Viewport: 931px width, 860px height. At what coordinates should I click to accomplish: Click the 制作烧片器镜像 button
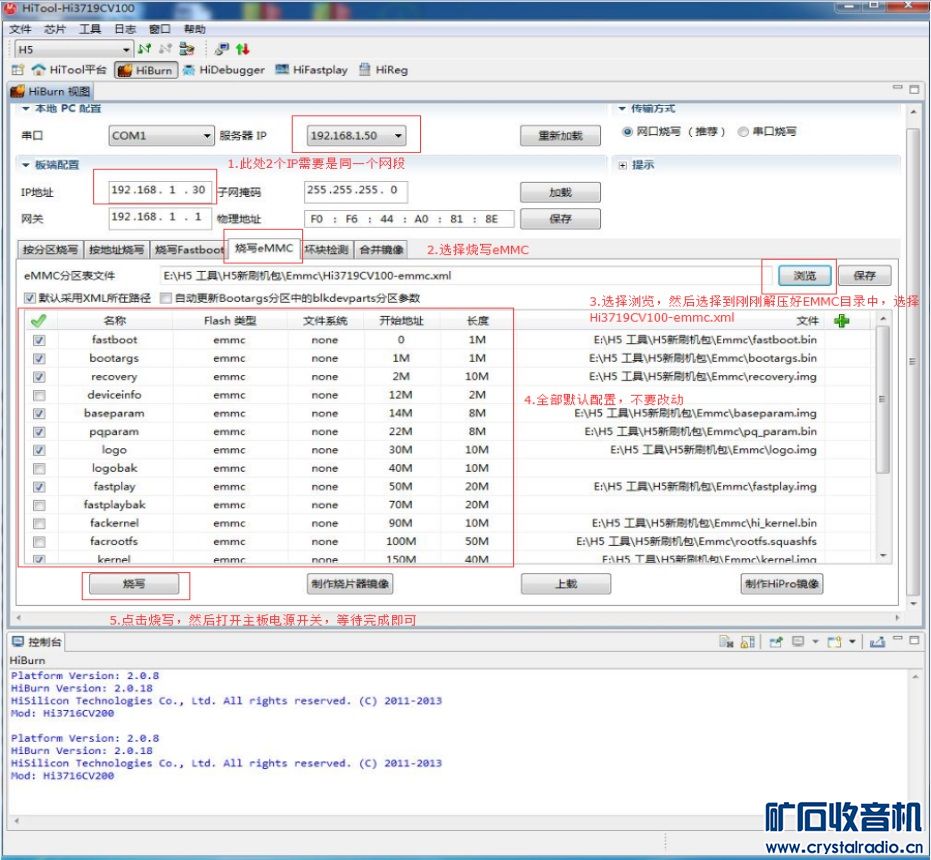[350, 584]
